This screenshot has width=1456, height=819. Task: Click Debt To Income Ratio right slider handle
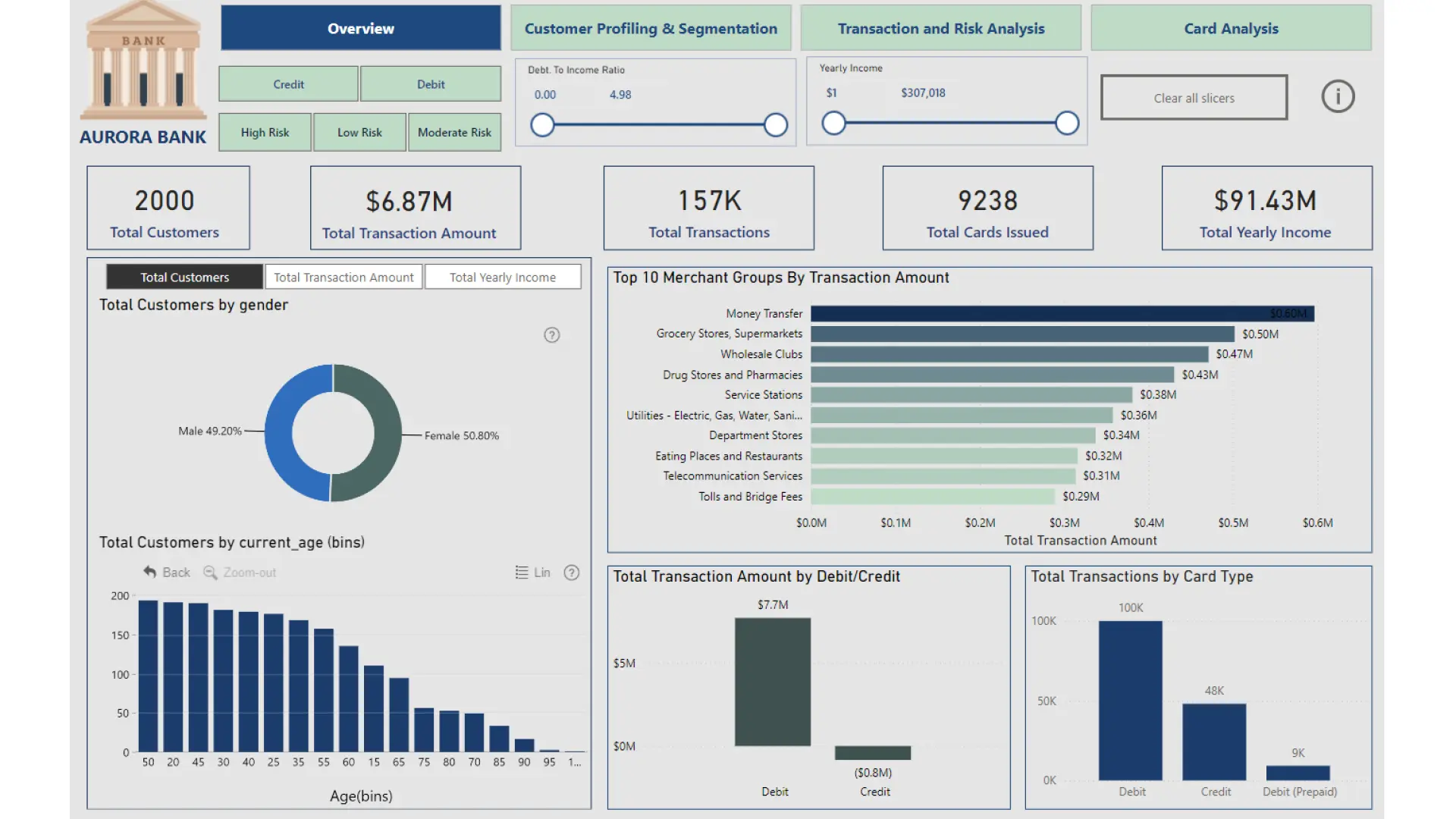(776, 125)
